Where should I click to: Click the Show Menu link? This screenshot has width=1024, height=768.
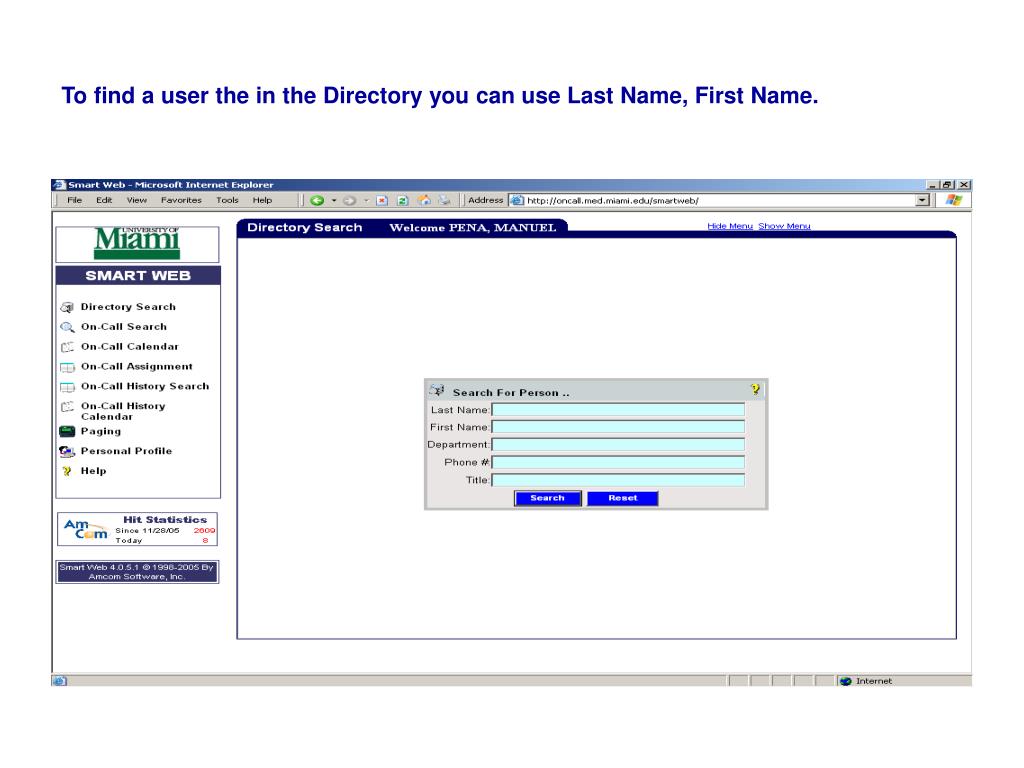(784, 226)
